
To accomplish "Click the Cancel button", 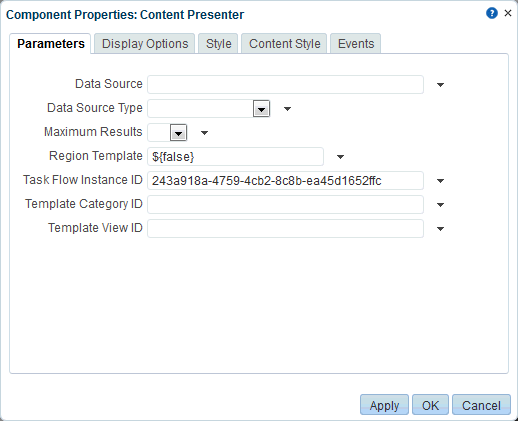I will tap(481, 405).
